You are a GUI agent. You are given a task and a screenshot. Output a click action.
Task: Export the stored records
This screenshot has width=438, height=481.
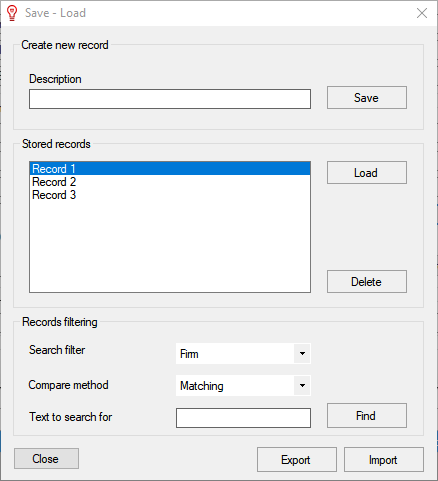[x=297, y=460]
